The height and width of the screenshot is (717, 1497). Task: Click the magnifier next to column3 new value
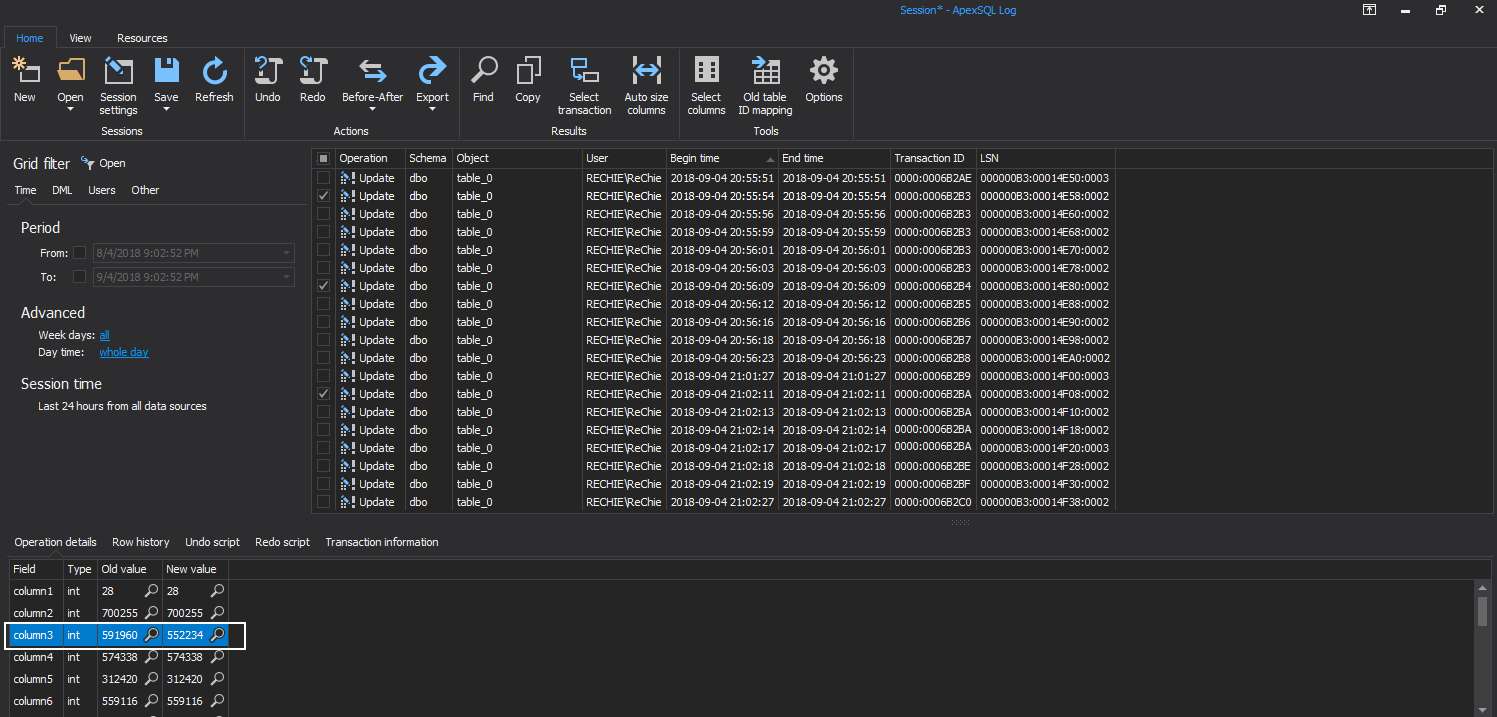point(216,635)
